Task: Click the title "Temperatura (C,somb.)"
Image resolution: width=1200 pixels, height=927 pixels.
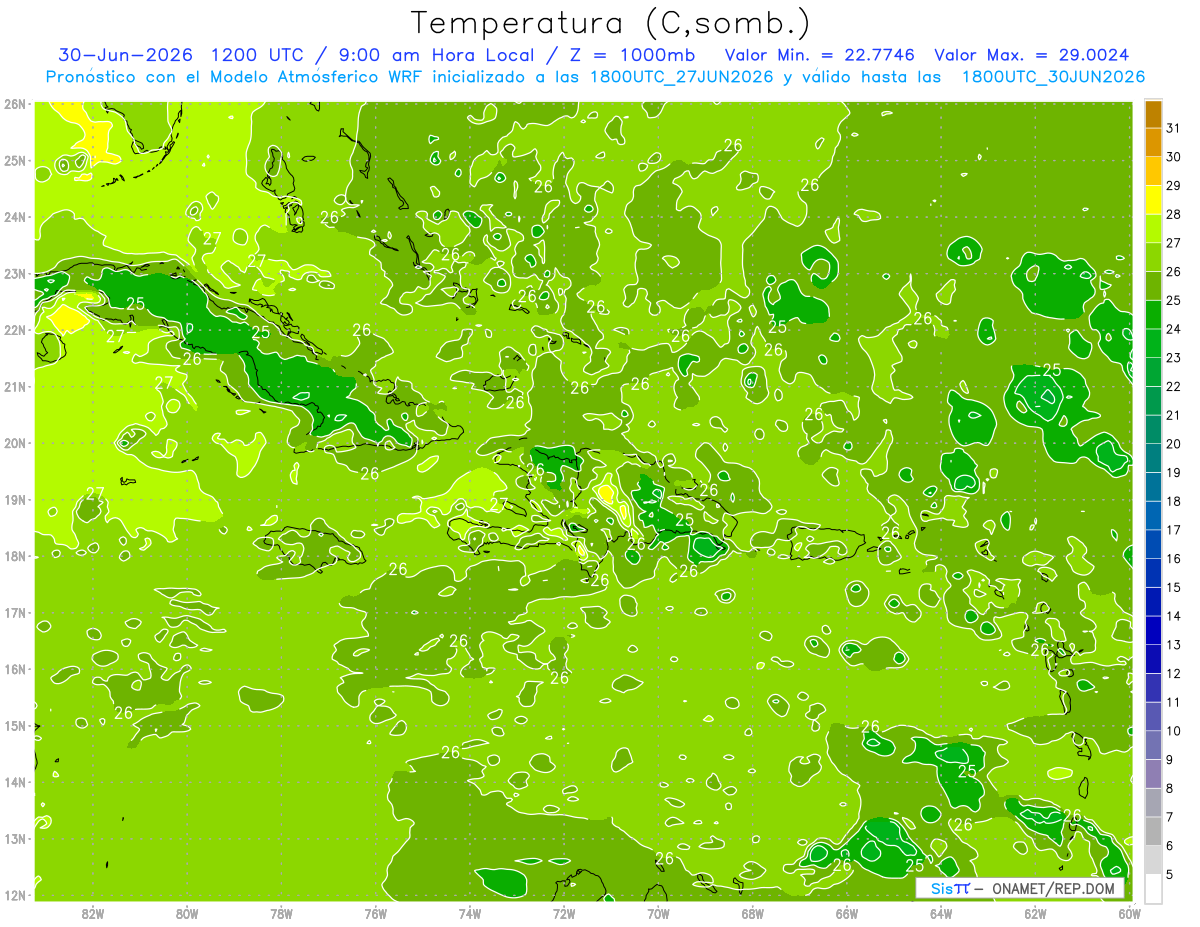Action: coord(610,23)
